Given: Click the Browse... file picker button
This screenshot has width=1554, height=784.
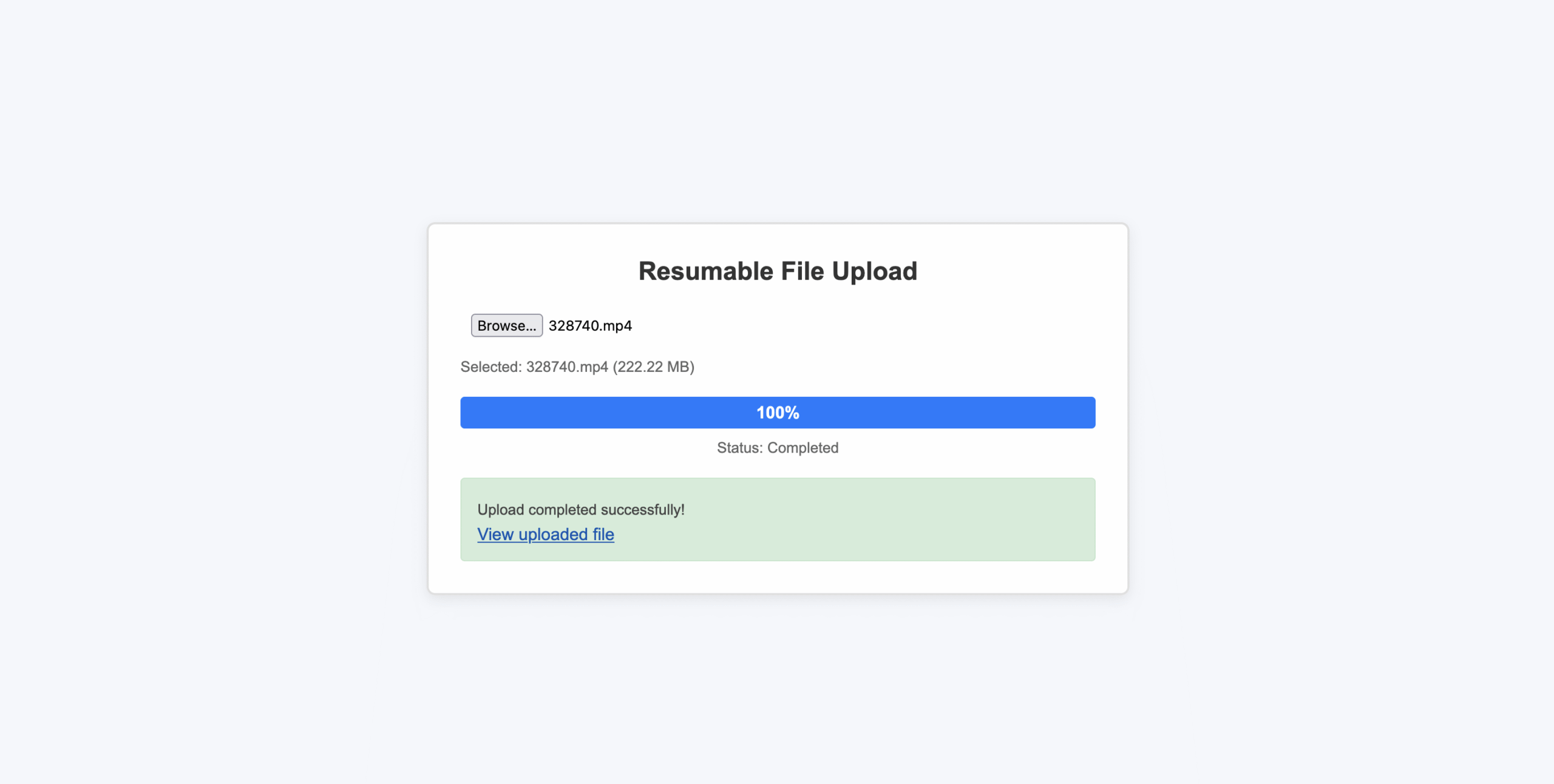Looking at the screenshot, I should (506, 325).
